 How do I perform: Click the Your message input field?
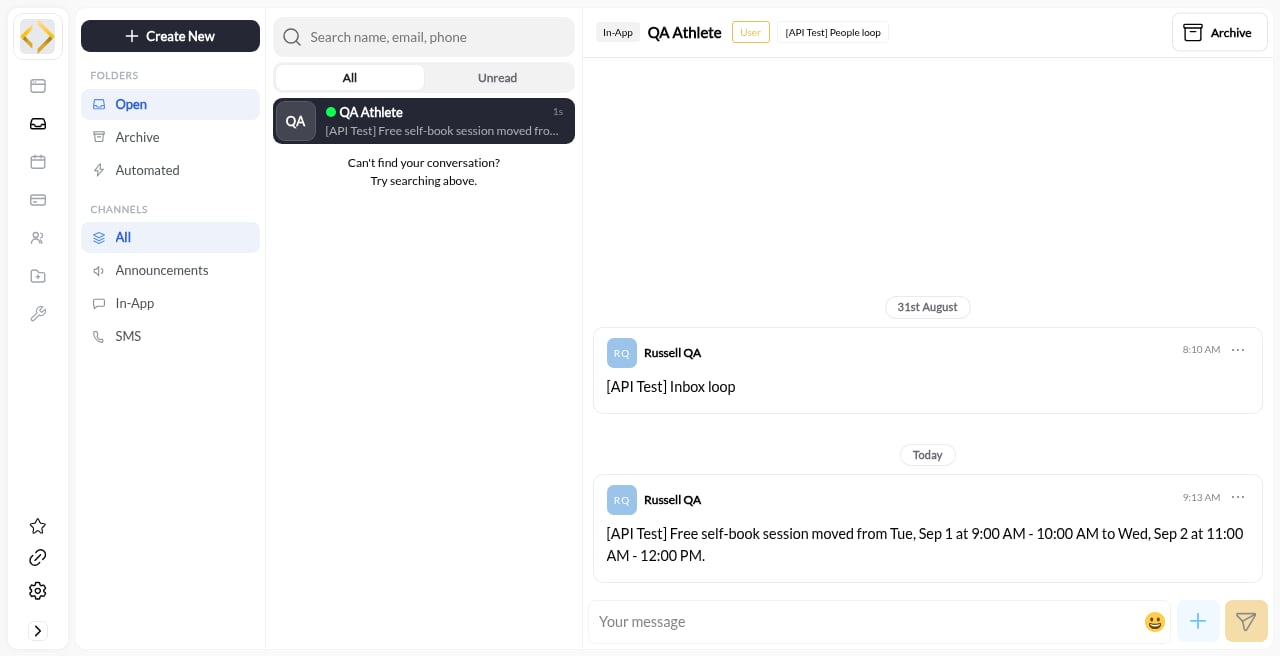866,622
